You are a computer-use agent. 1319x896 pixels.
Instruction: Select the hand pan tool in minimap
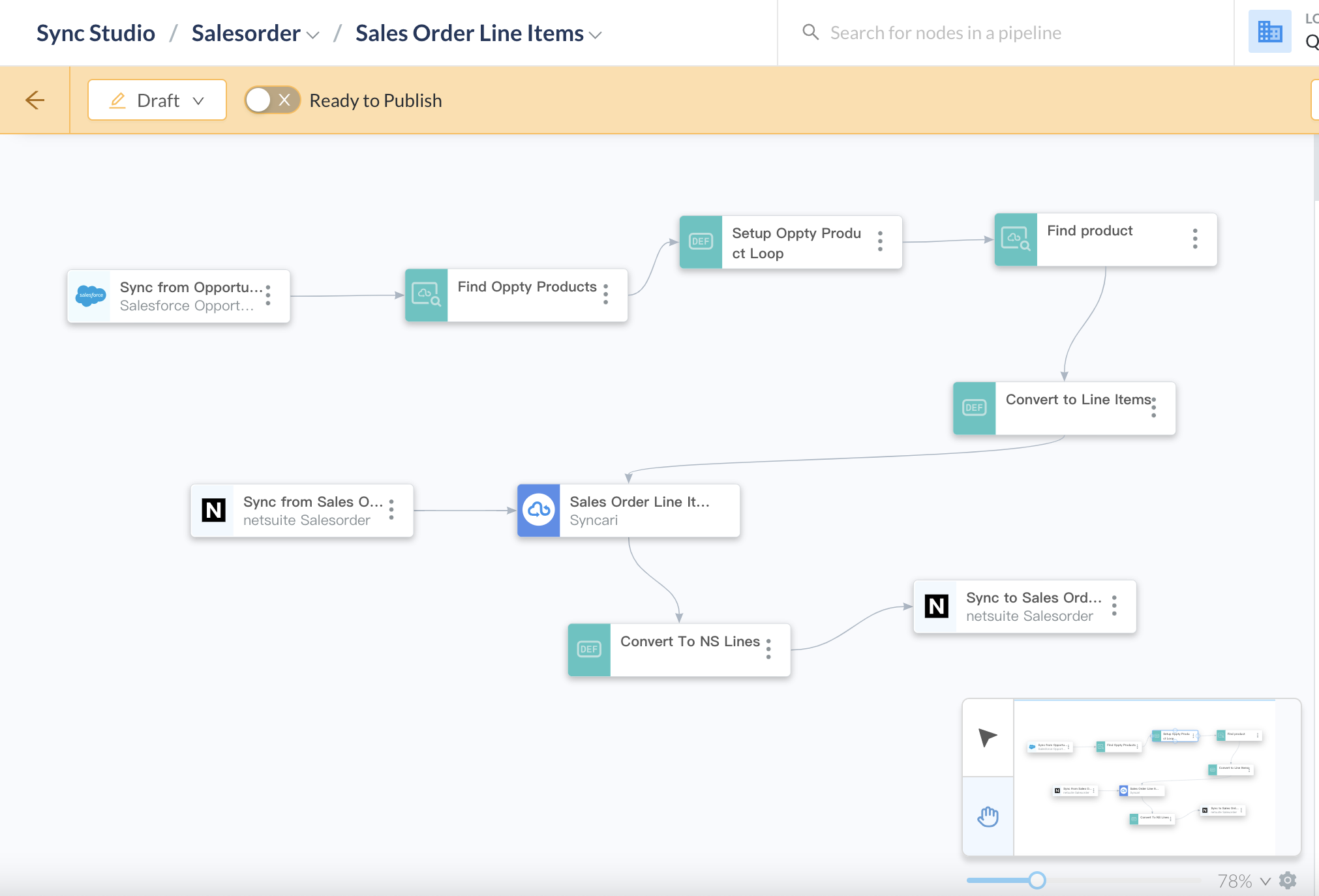(988, 816)
